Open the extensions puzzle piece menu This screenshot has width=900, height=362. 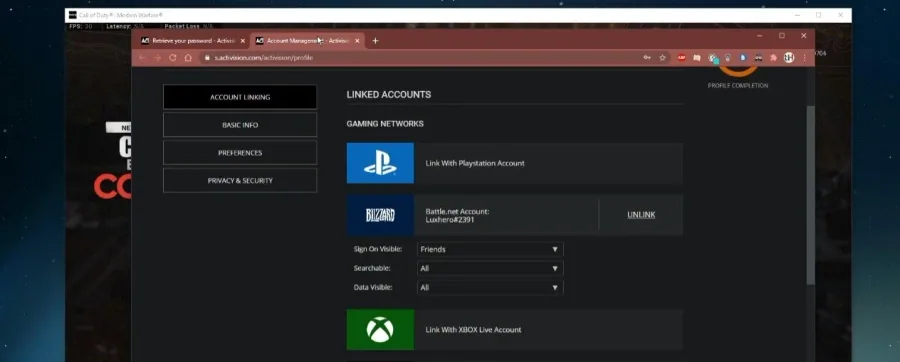pos(773,58)
